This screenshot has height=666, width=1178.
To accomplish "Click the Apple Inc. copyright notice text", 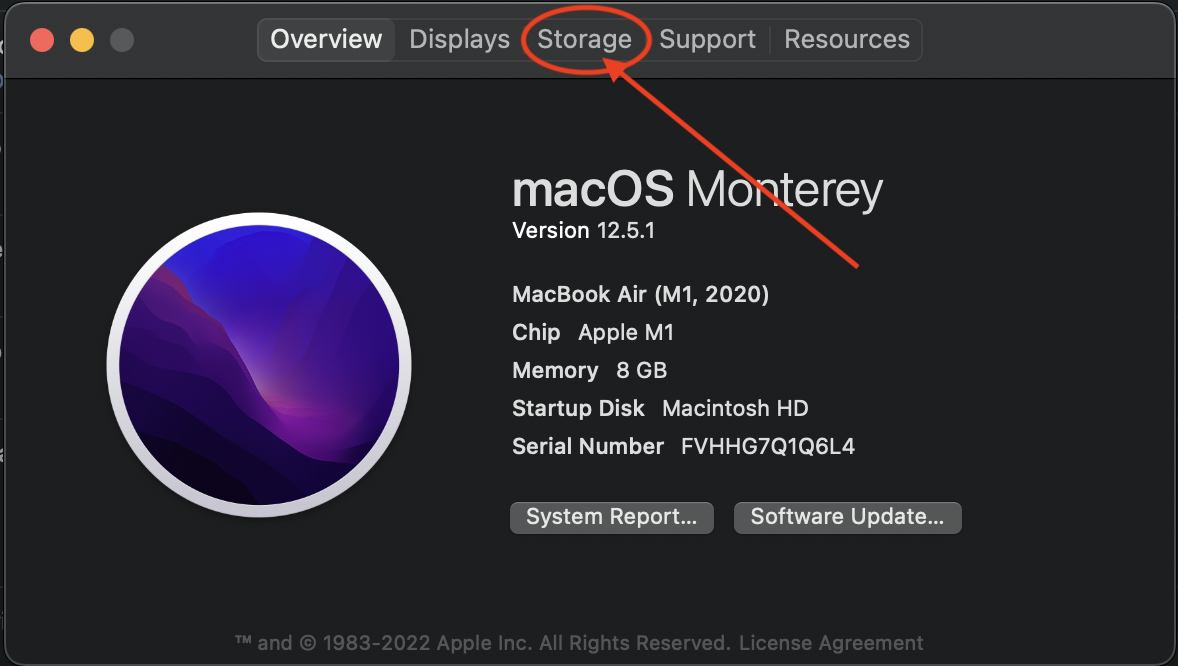I will click(x=482, y=643).
